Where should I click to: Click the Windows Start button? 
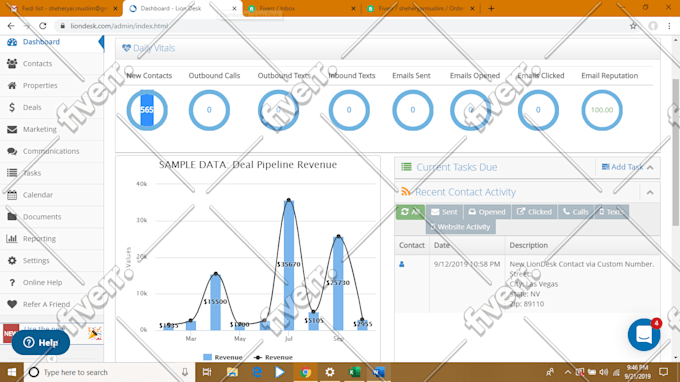(x=12, y=372)
